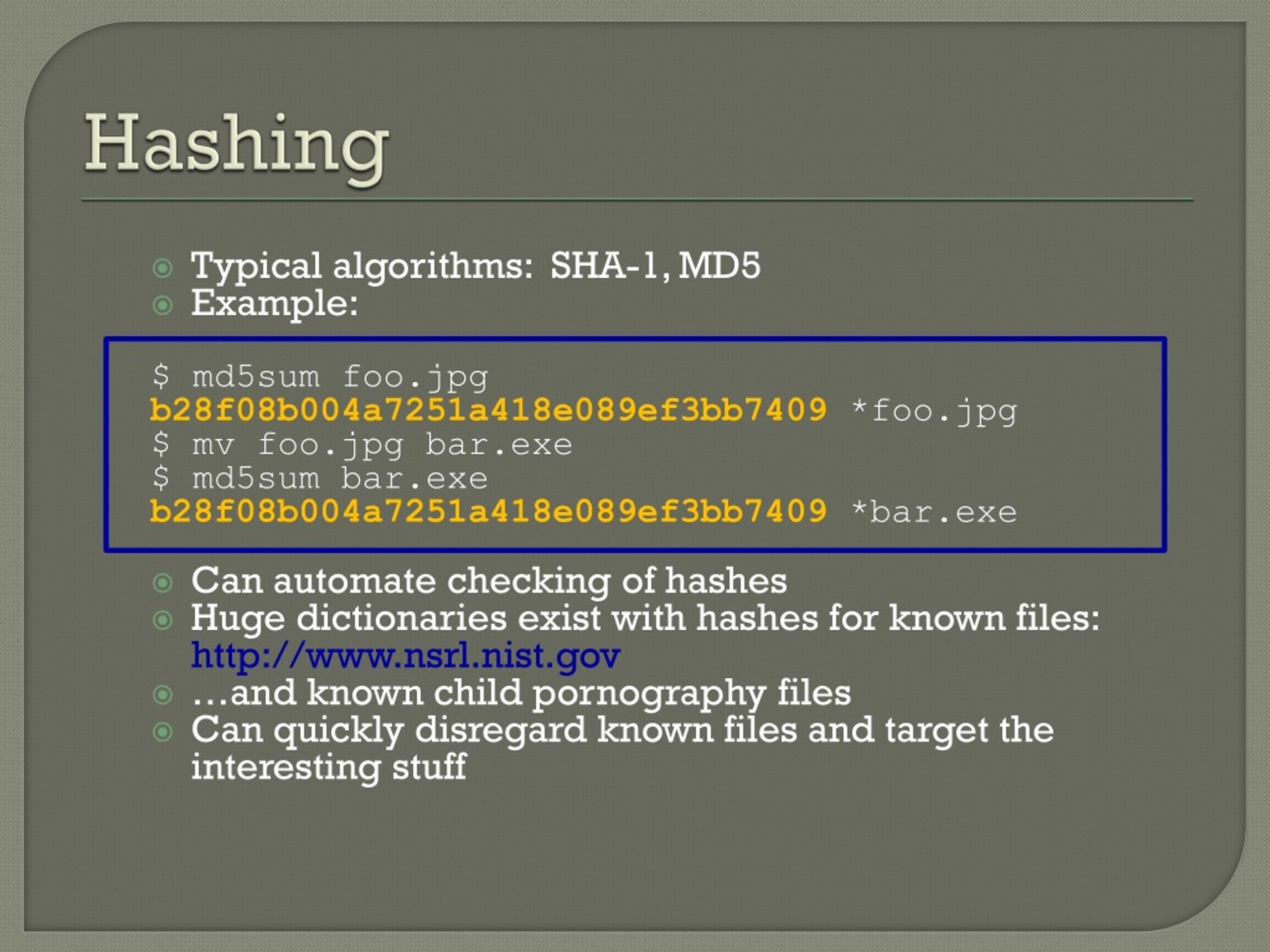
Task: Click bullet marker next to 'Example:'
Action: click(163, 305)
